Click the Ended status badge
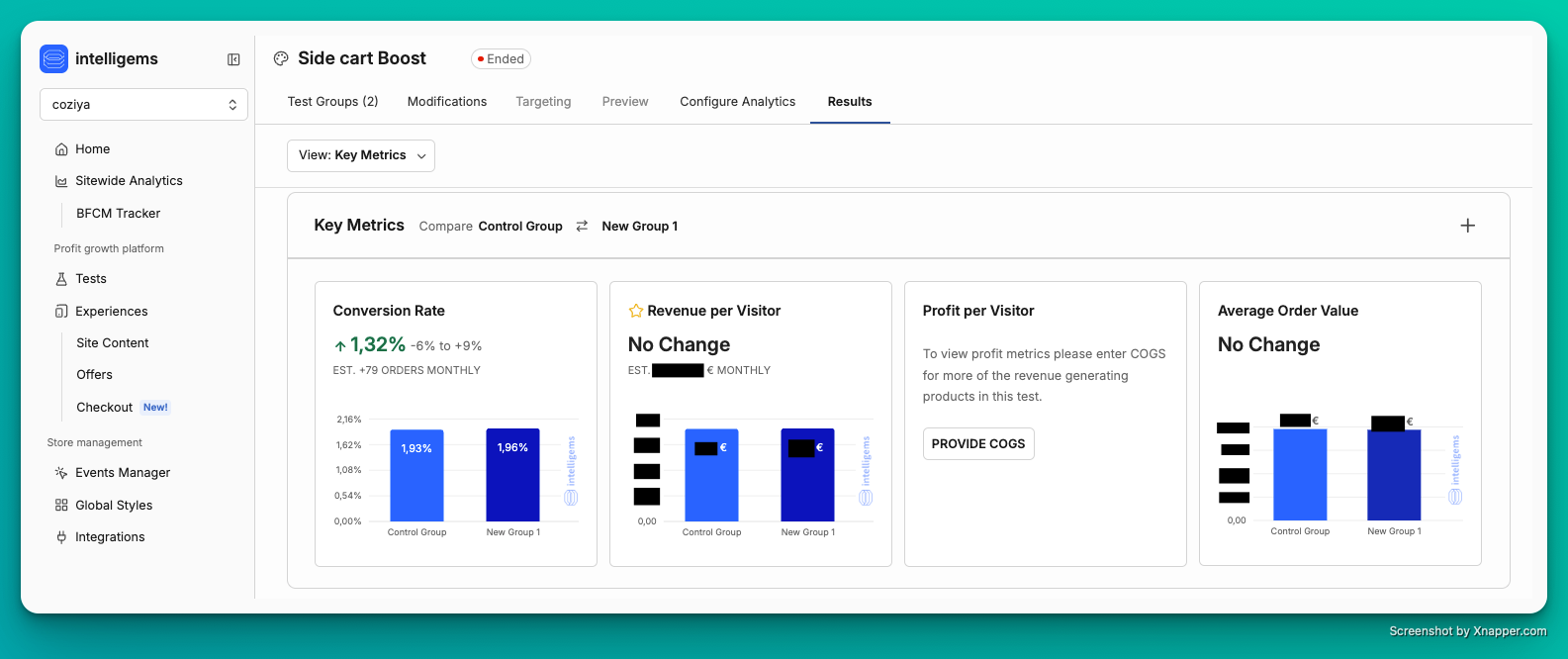1568x659 pixels. (501, 59)
